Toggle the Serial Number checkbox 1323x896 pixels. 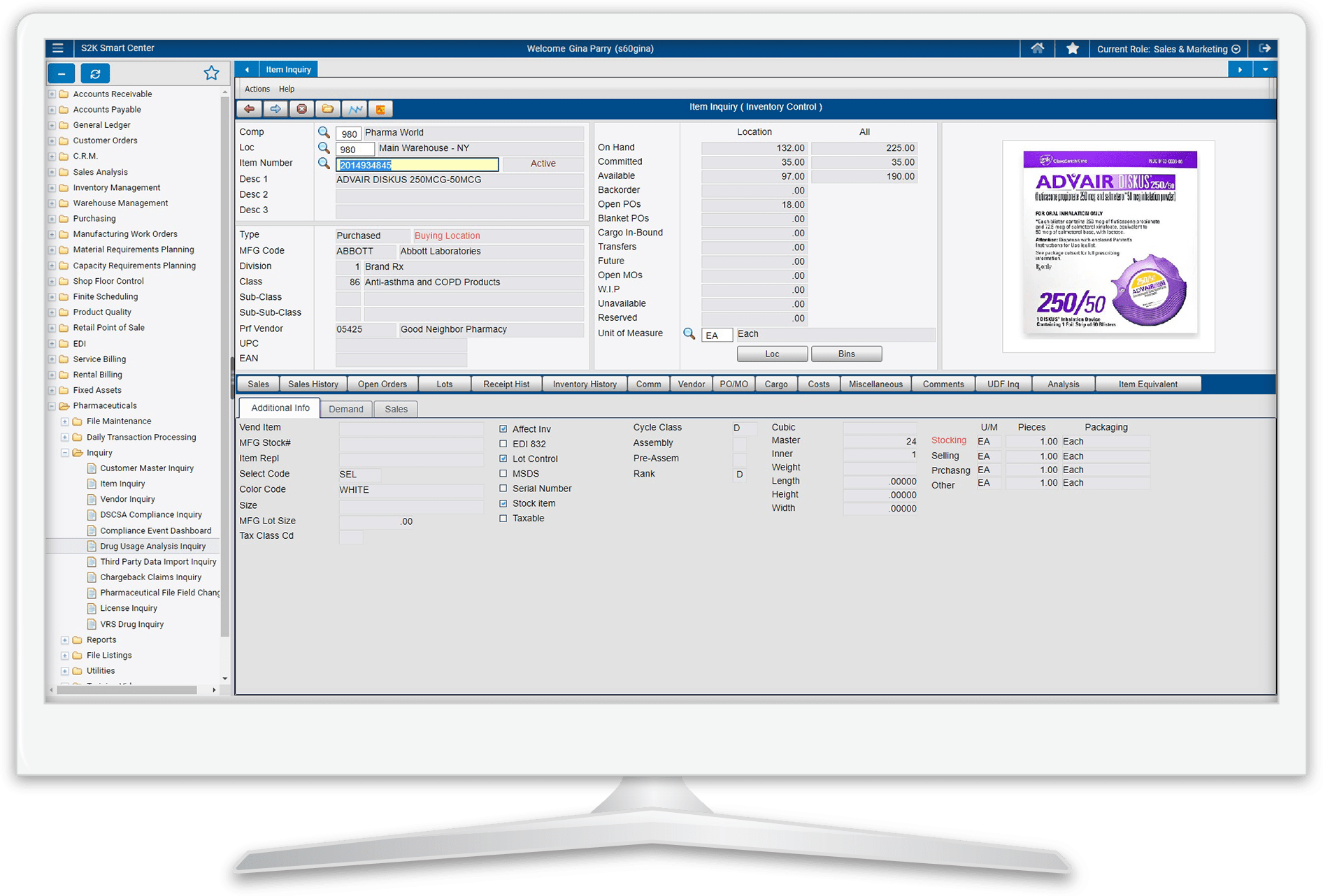[x=503, y=489]
